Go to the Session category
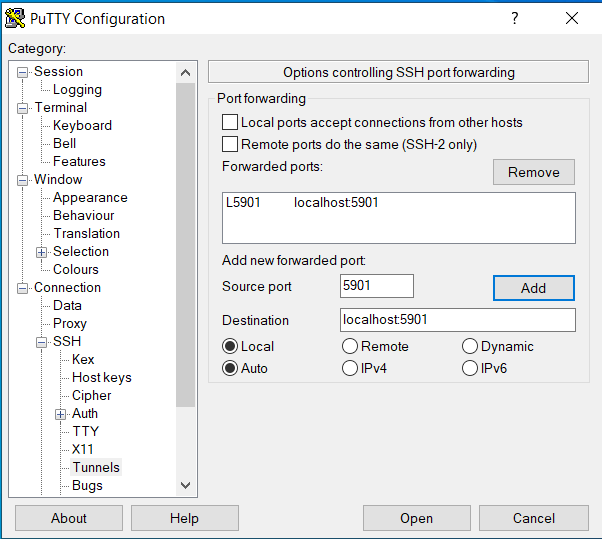The height and width of the screenshot is (539, 602). [x=58, y=71]
